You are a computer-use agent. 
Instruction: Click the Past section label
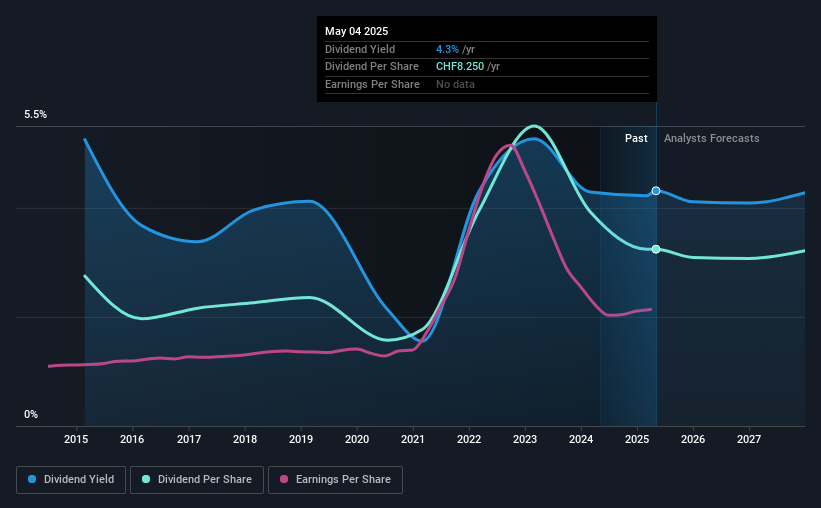(x=636, y=138)
